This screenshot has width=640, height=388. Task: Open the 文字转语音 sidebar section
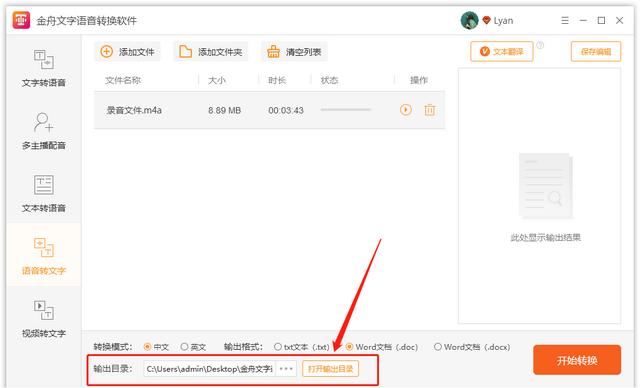click(x=44, y=68)
